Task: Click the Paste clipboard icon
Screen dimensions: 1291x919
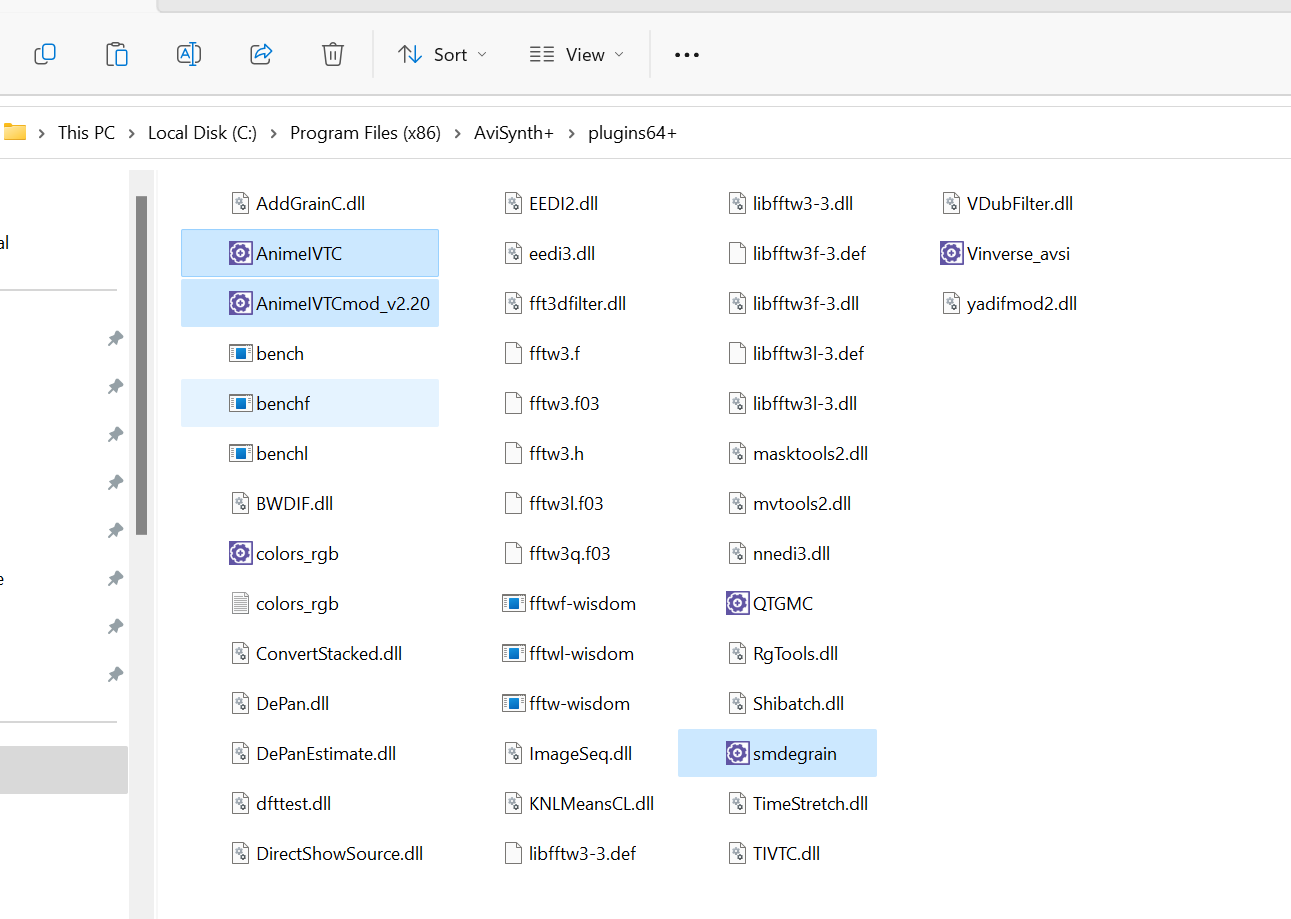Action: coord(117,54)
